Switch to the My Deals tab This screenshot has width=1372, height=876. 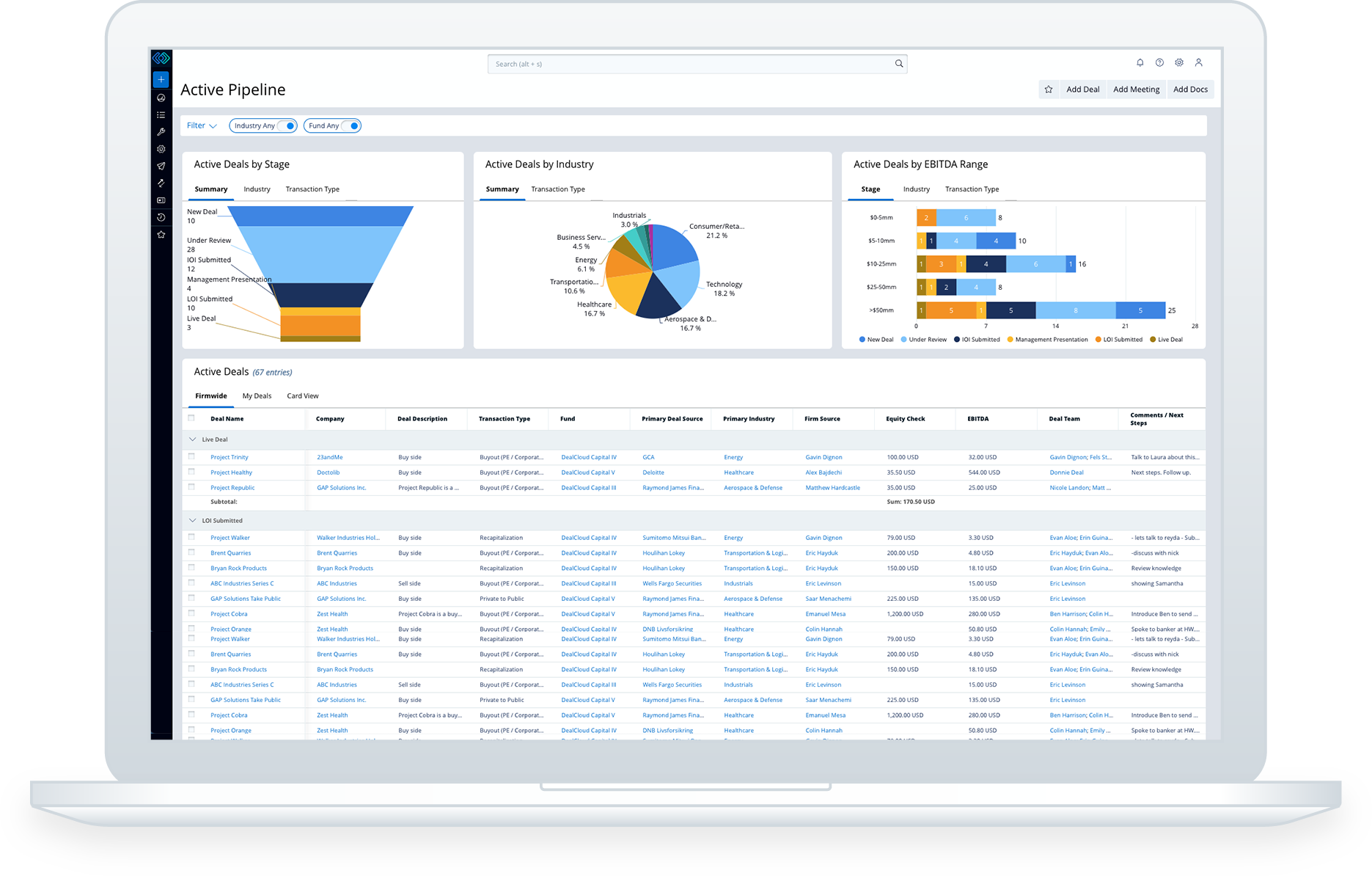[x=257, y=395]
